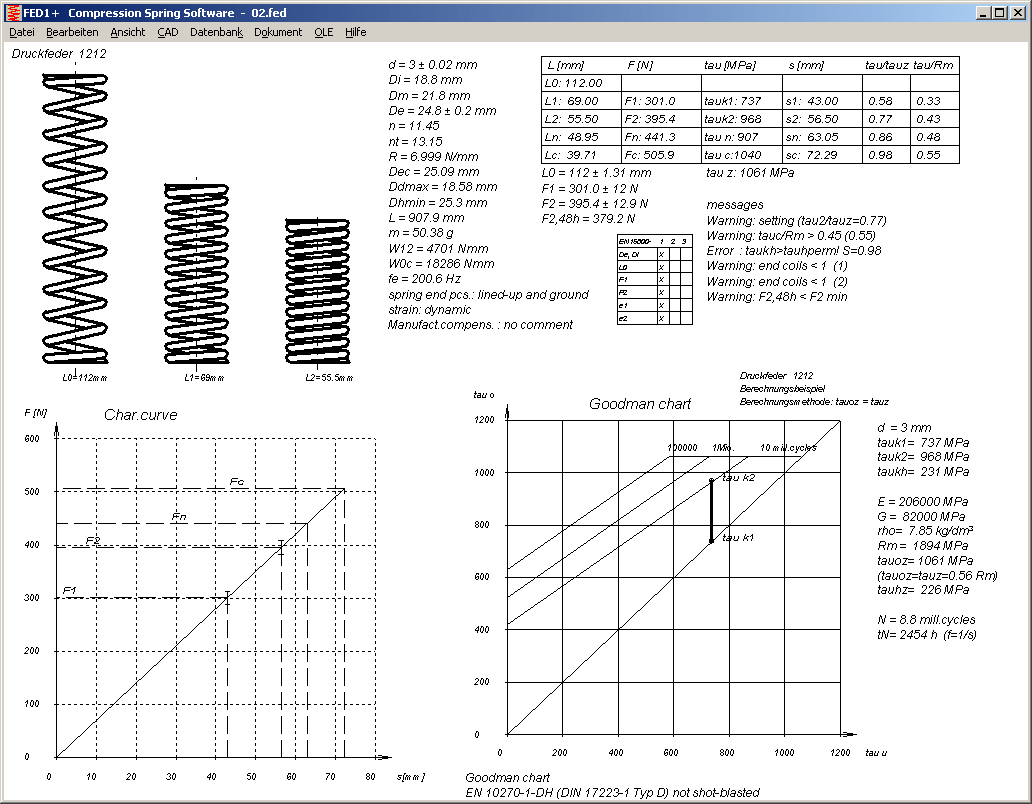Screen dimensions: 1032x804
Task: Open the Dokument menu
Action: click(x=278, y=32)
